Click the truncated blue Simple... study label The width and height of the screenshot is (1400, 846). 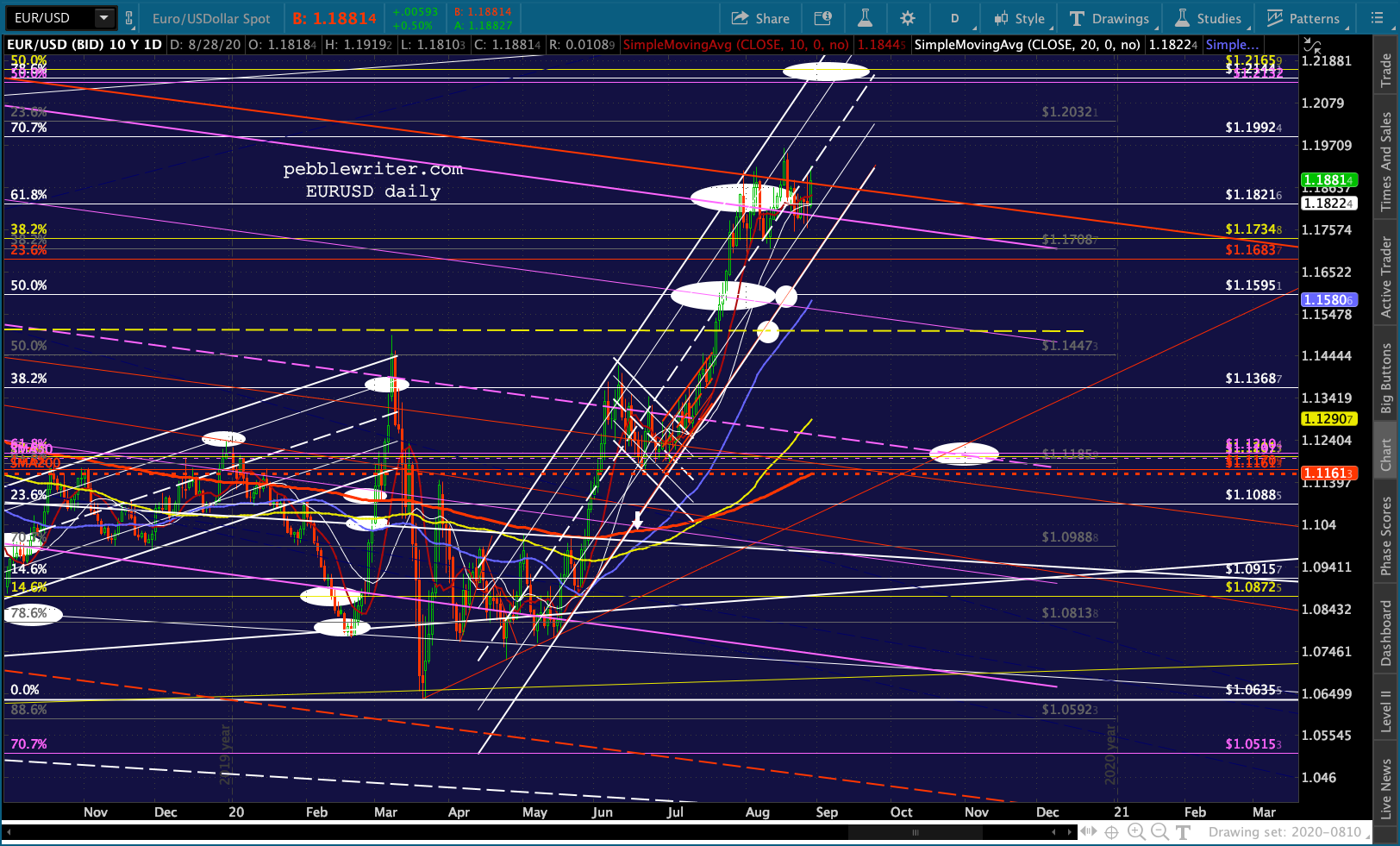pos(1232,44)
